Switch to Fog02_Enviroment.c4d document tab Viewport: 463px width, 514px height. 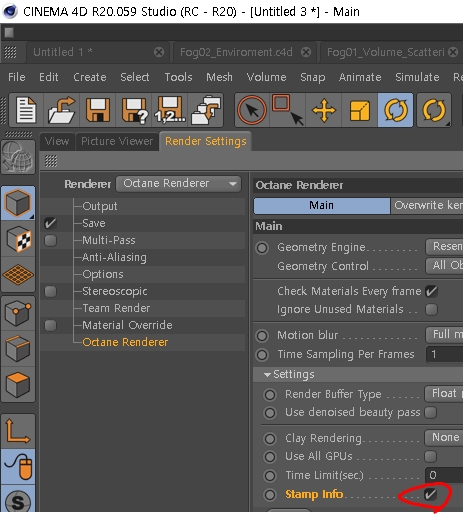pos(236,52)
